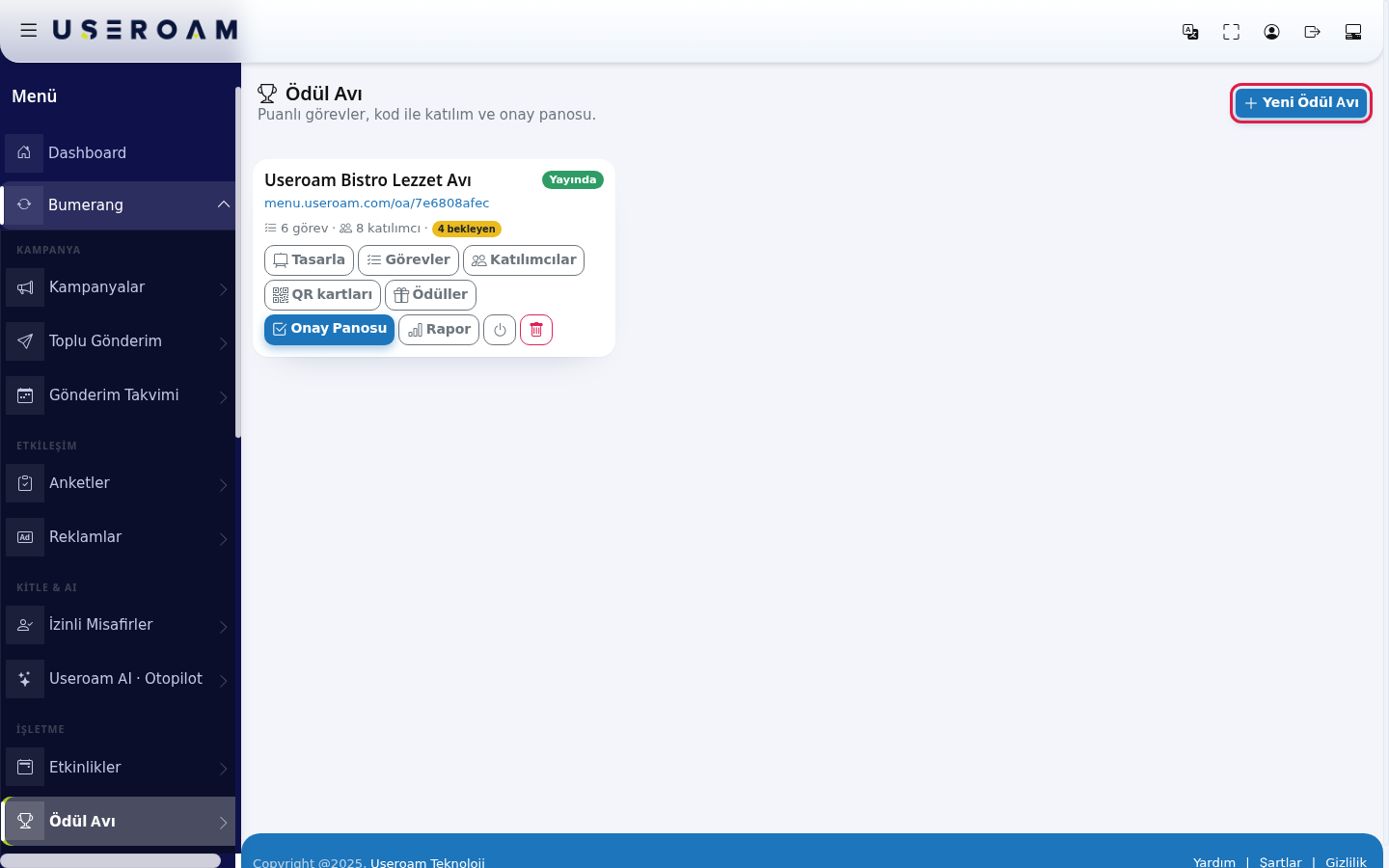This screenshot has height=868, width=1389.
Task: Expand the Kampanyalar submenu arrow
Action: (223, 288)
